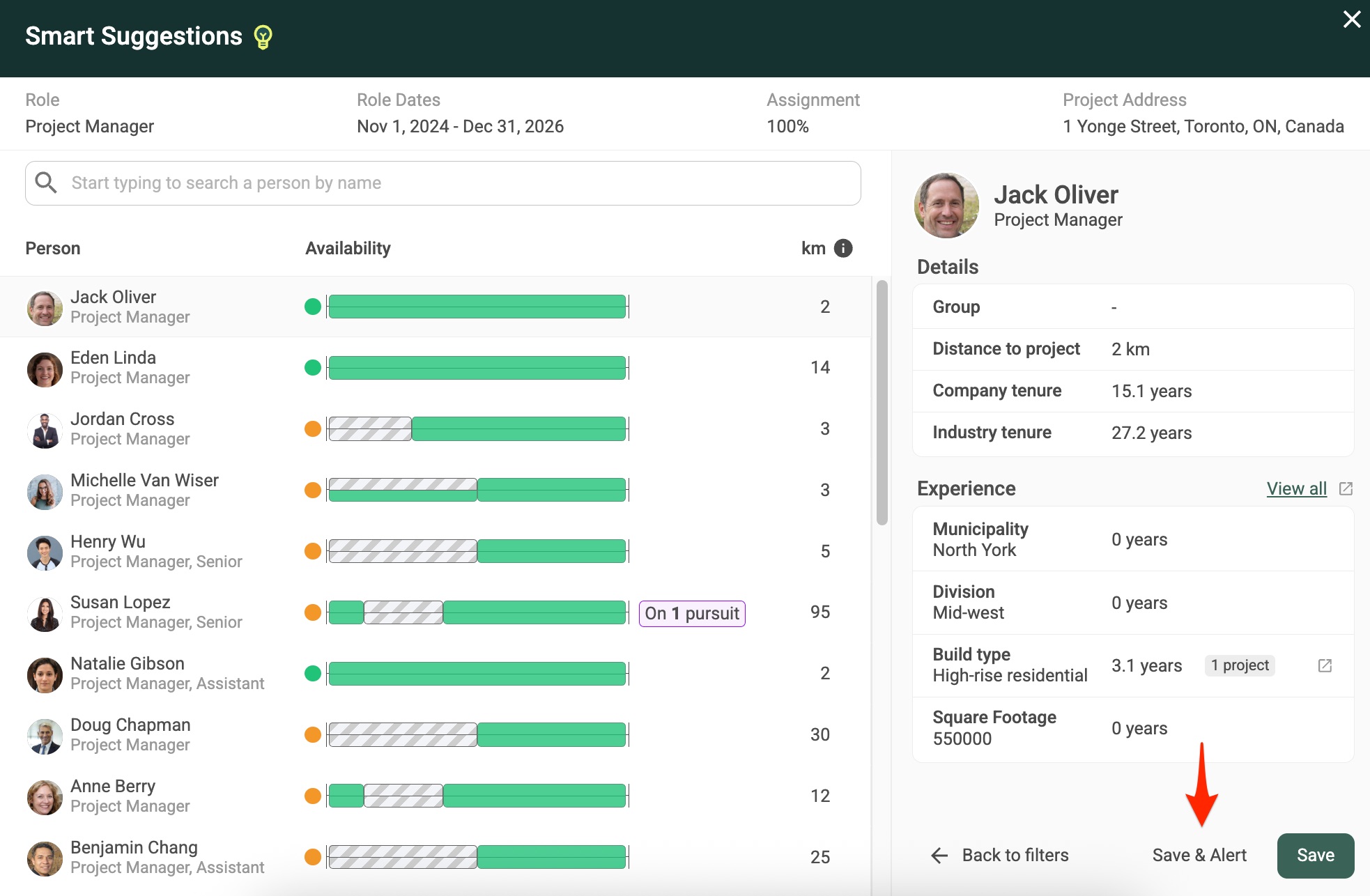
Task: Open the View all experience link
Action: pos(1296,488)
